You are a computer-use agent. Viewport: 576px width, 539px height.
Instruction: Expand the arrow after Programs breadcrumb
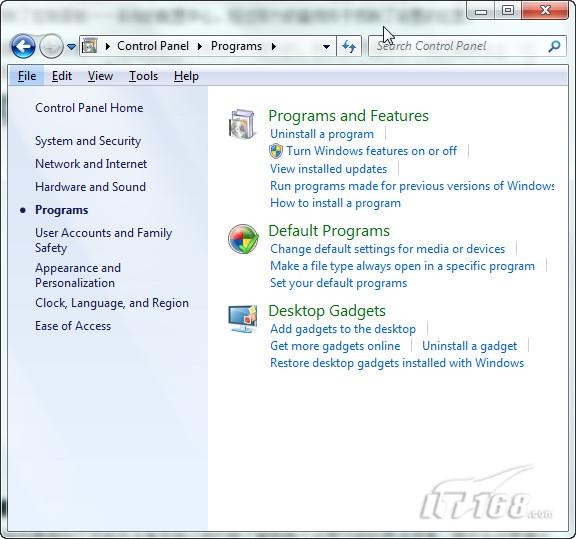point(274,46)
